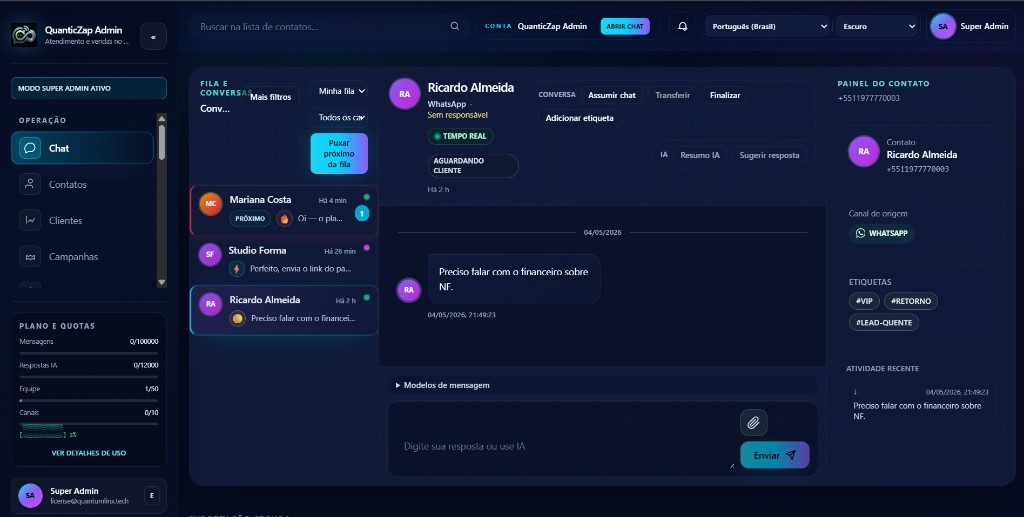Screen dimensions: 1024x517
Task: Go to Campanhas
Action: point(82,257)
